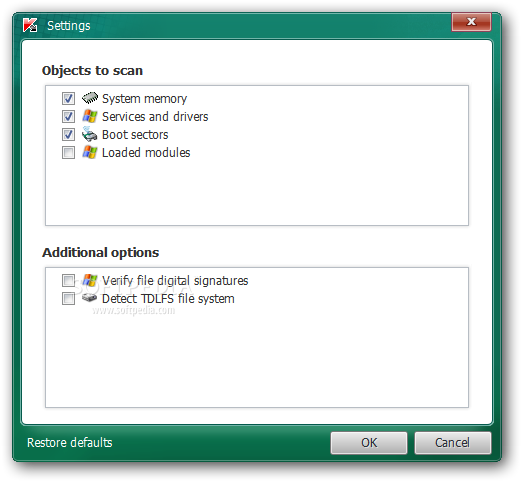The width and height of the screenshot is (522, 482).
Task: Confirm the settings with the OK button
Action: click(x=369, y=443)
